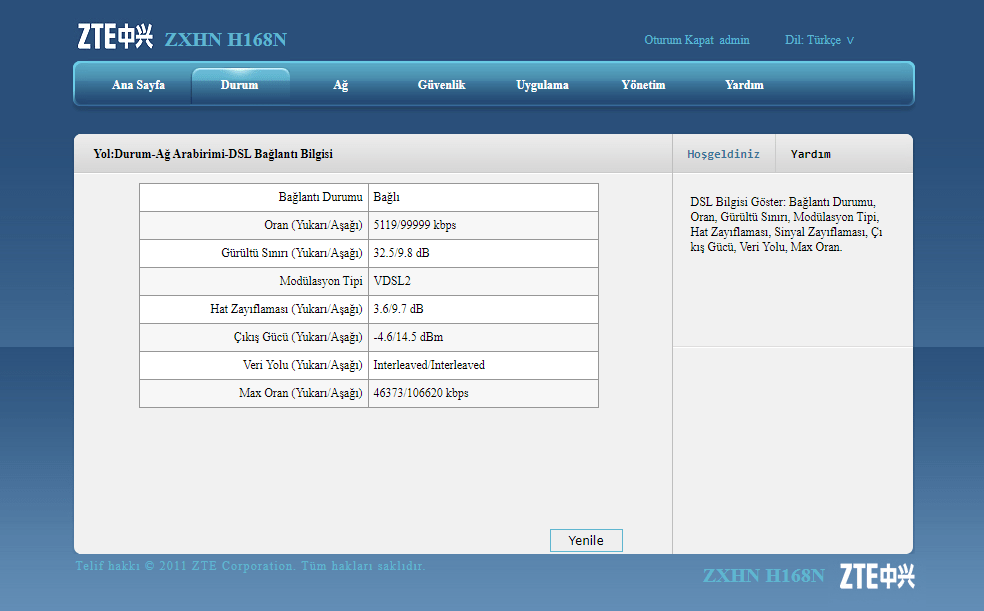Select the Bağlı connection status value

387,197
